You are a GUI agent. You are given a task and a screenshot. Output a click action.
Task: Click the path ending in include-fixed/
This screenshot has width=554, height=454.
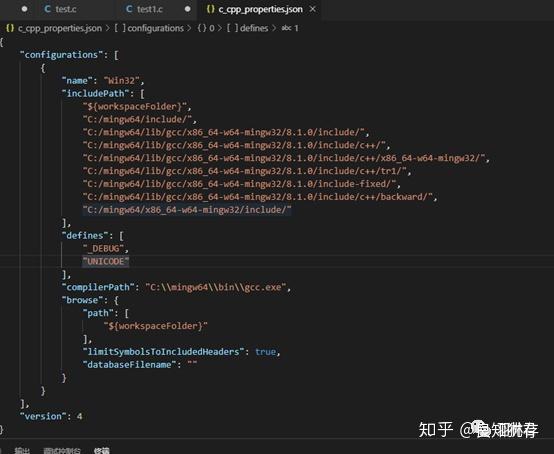pos(239,184)
